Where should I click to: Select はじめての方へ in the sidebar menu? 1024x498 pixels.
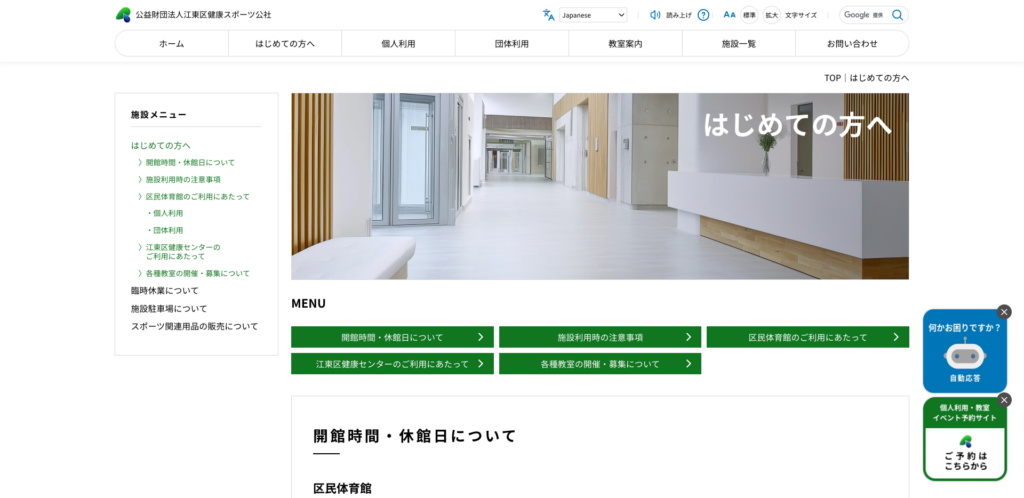161,145
